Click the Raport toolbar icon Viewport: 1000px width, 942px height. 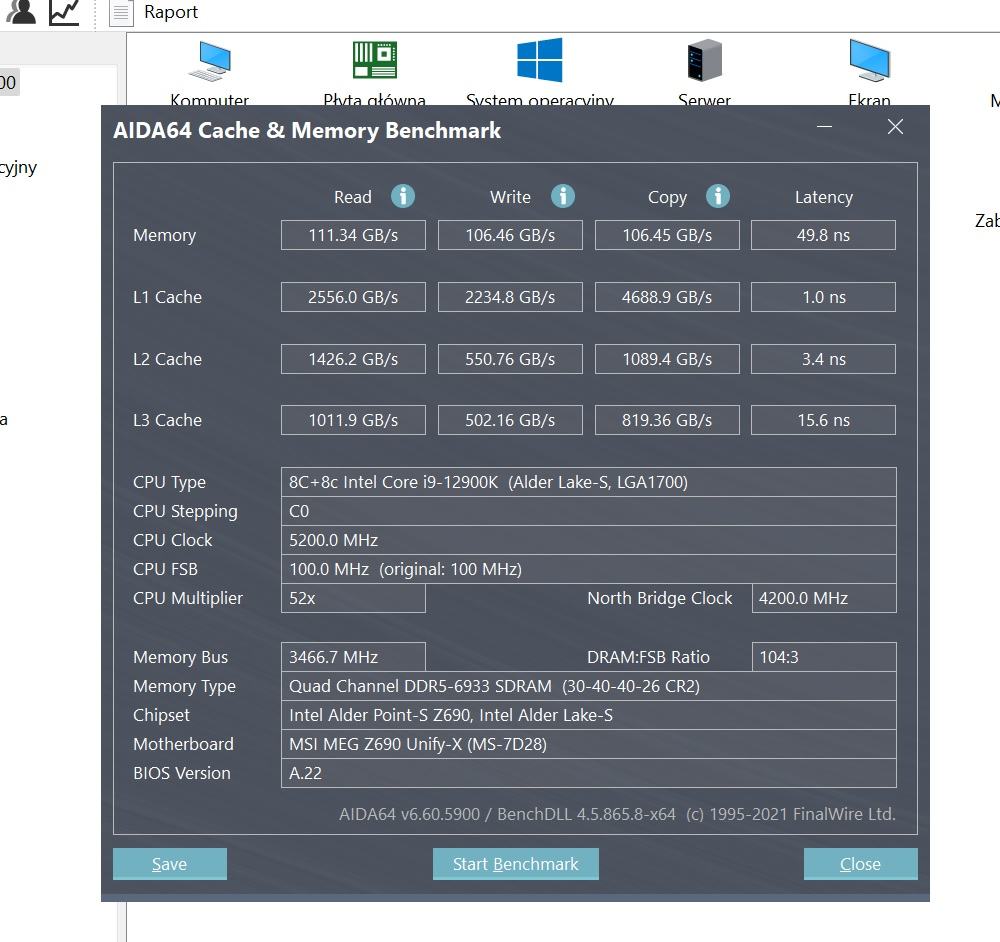pos(121,13)
